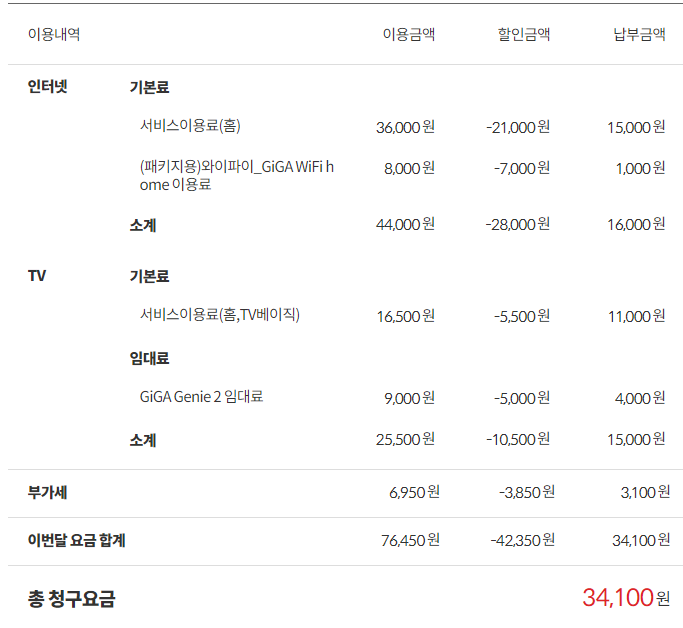Click the 이번달 요금 합계 label

click(x=77, y=540)
